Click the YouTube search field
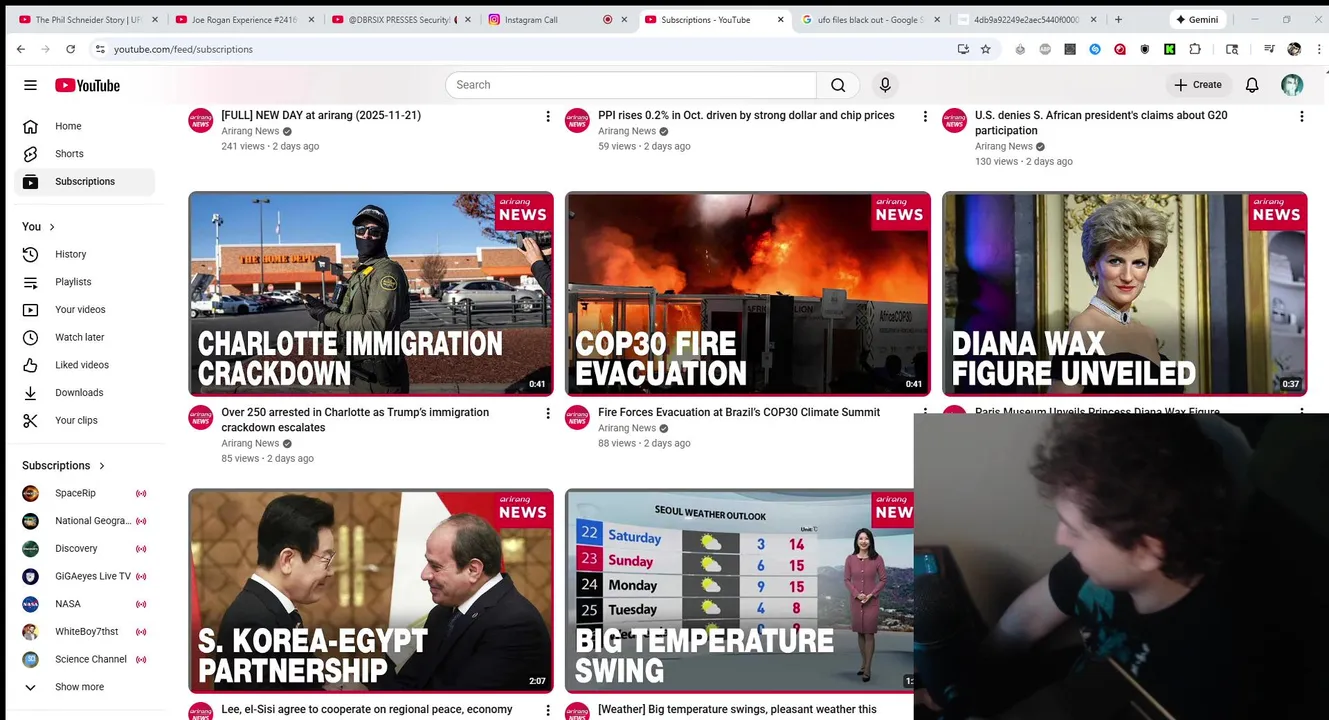Image resolution: width=1329 pixels, height=720 pixels. (631, 85)
